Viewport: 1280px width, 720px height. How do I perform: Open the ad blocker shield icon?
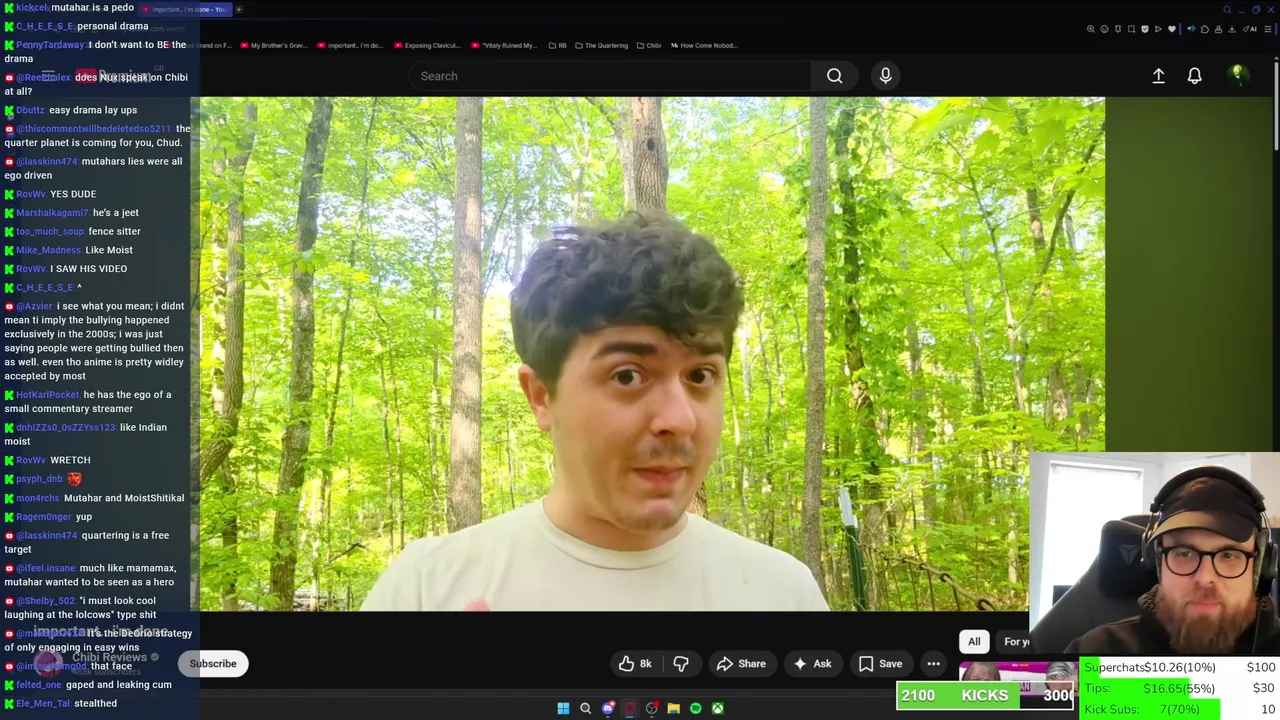(1145, 29)
